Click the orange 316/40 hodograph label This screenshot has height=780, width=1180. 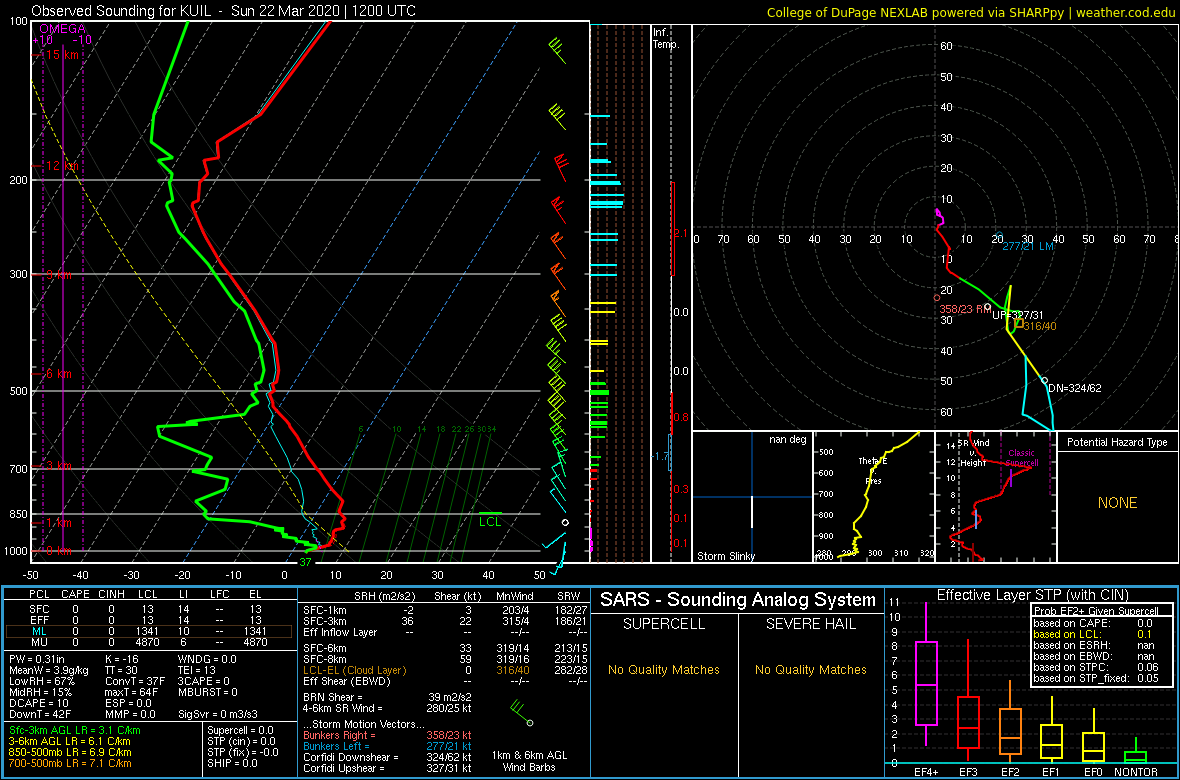(x=1040, y=325)
